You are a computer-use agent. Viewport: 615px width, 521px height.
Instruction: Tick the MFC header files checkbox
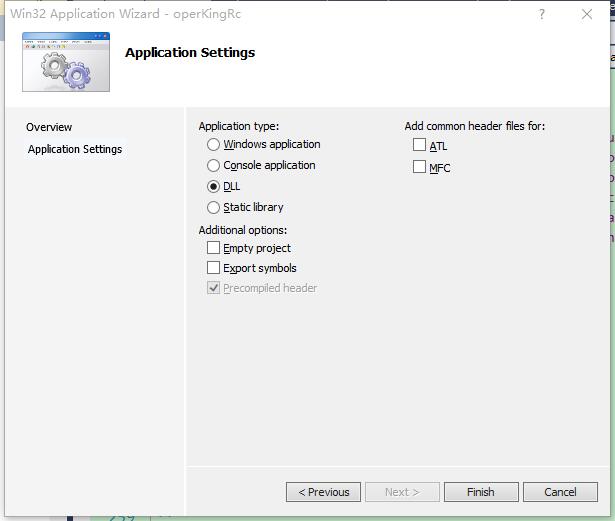coord(419,166)
